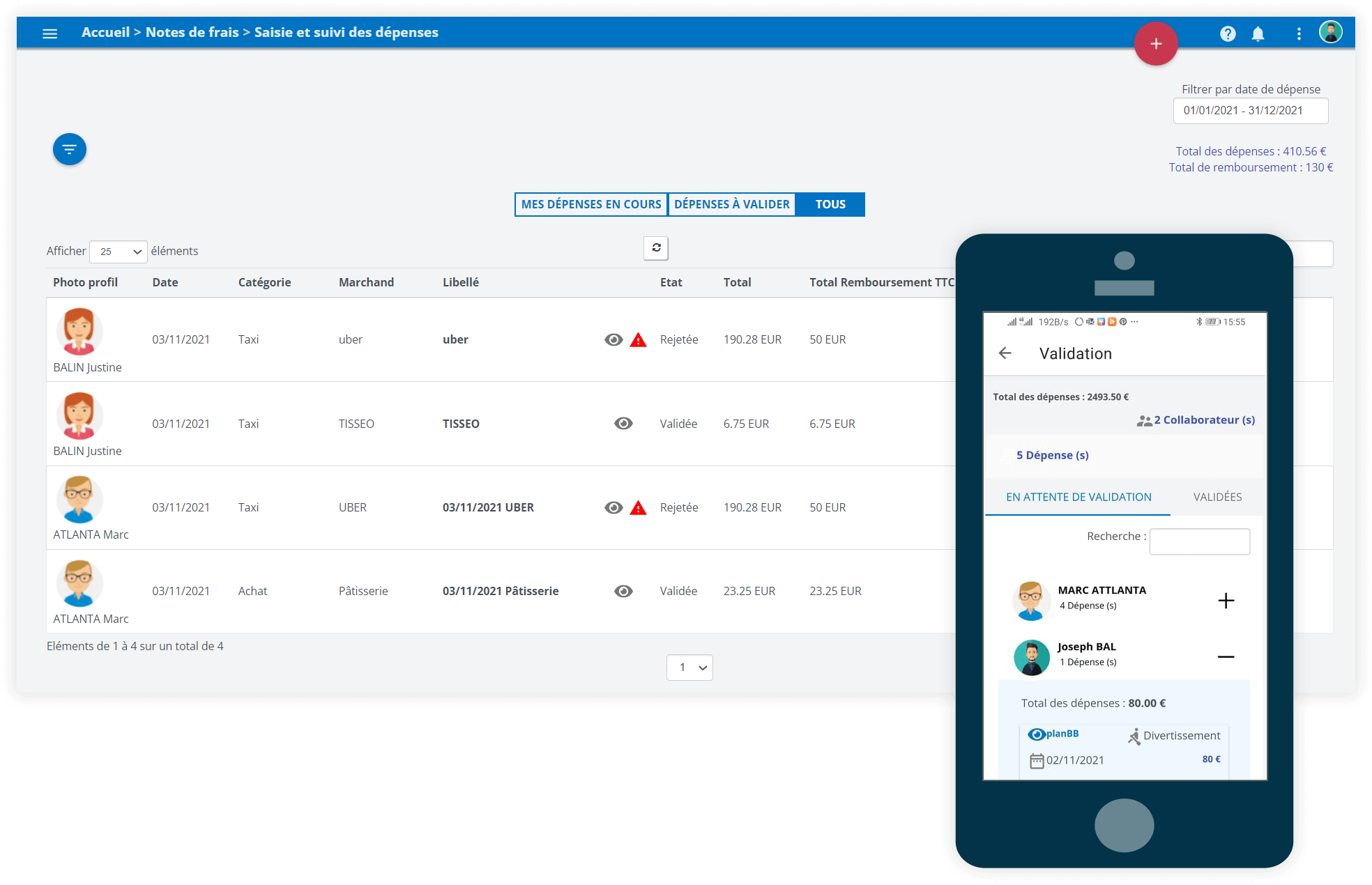Image resolution: width=1372 pixels, height=885 pixels.
Task: Open the page number 1 dropdown
Action: 689,668
